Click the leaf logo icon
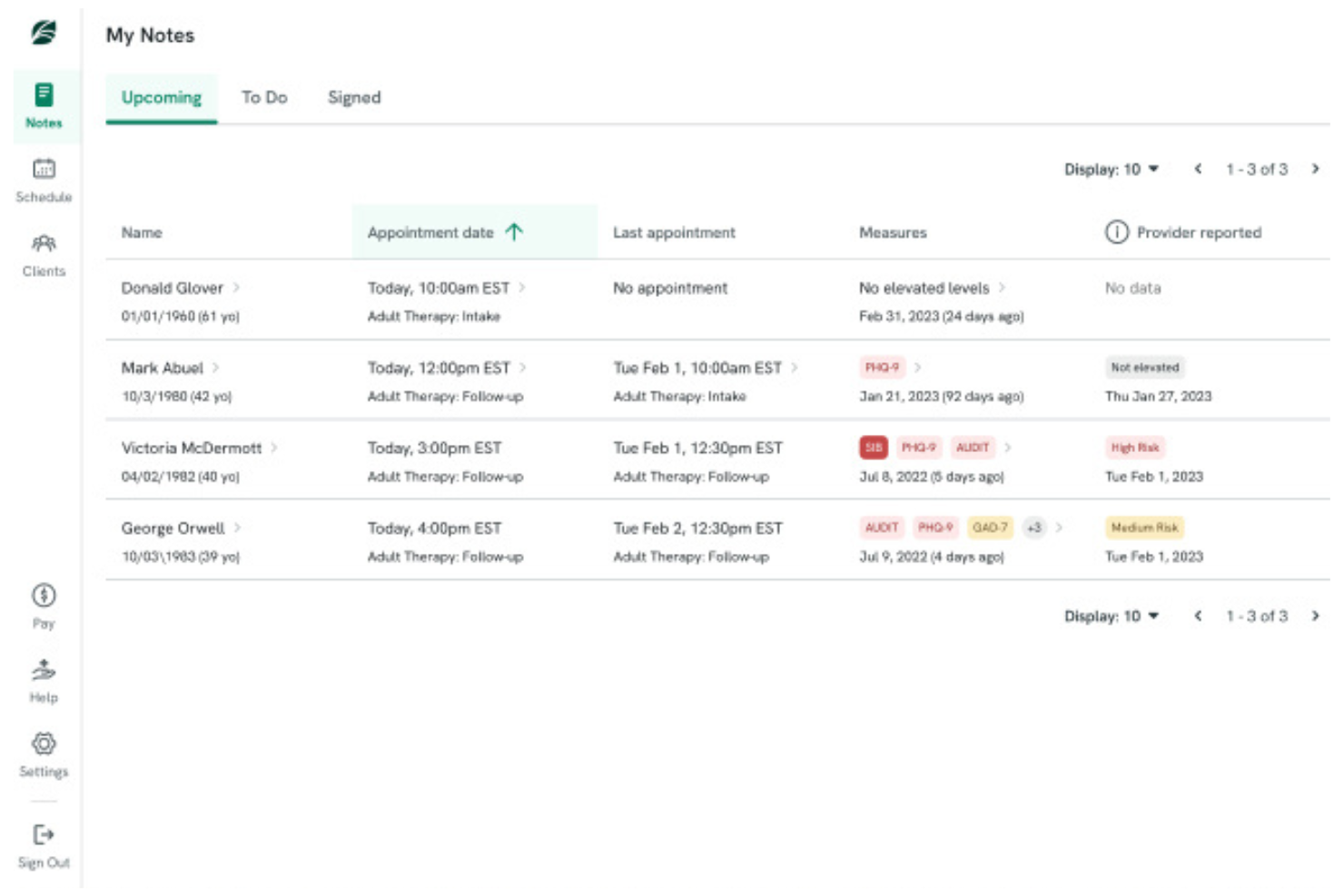This screenshot has height=896, width=1344. tap(43, 33)
